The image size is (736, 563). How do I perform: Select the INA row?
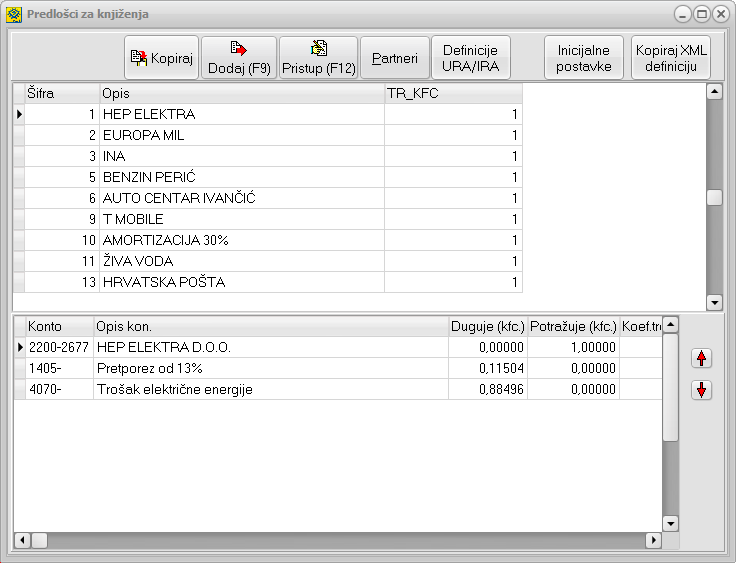point(268,156)
